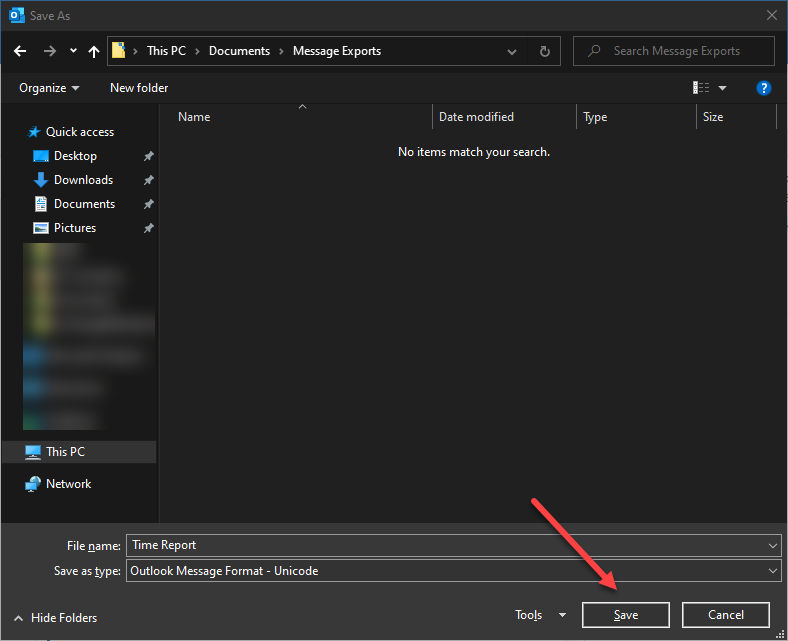Open Recent locations dropdown arrow
The width and height of the screenshot is (788, 641).
[73, 51]
